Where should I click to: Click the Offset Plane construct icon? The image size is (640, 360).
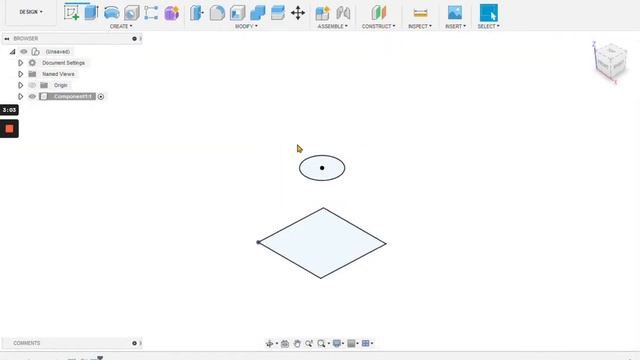coord(378,13)
